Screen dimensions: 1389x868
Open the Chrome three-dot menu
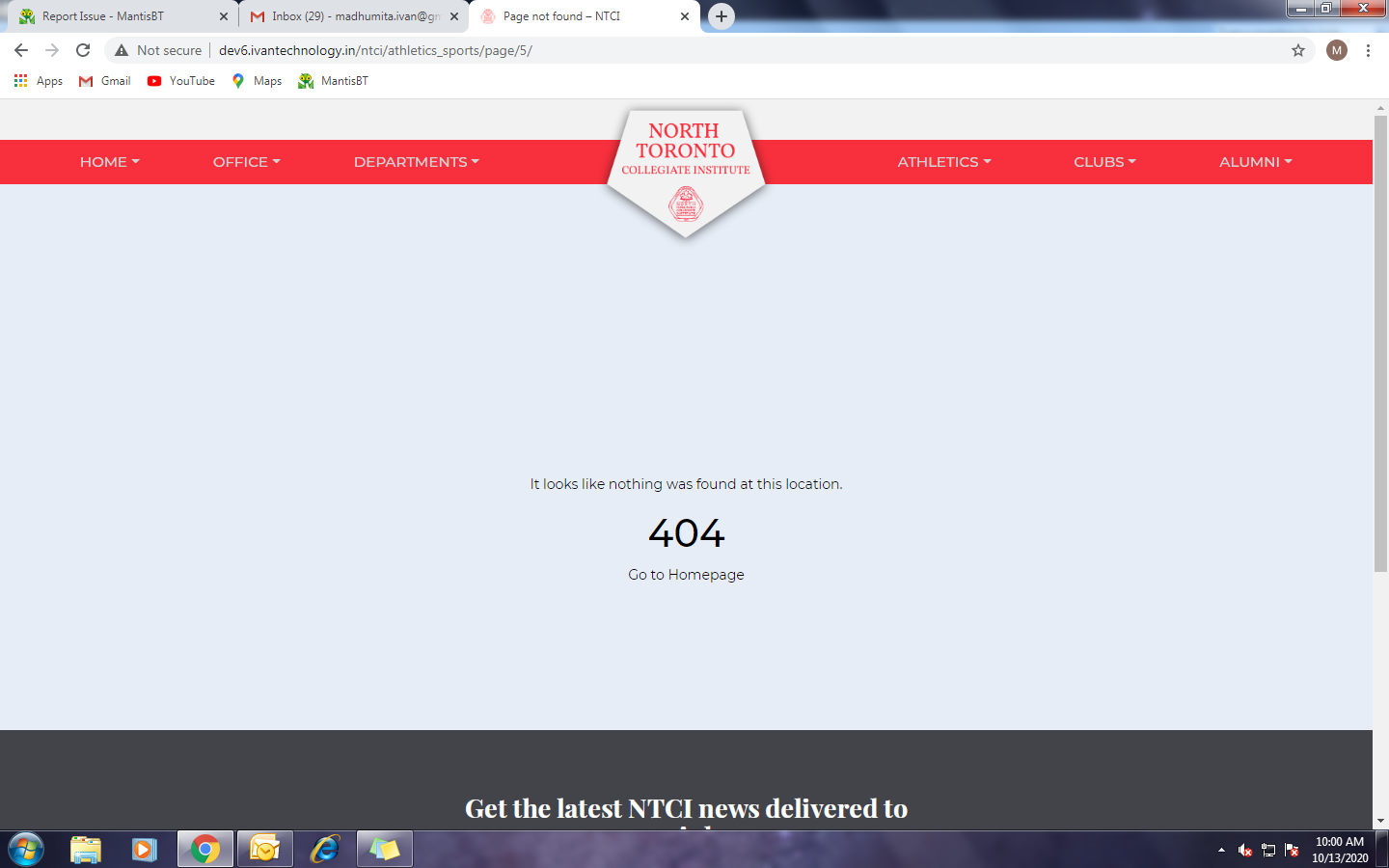[1368, 50]
